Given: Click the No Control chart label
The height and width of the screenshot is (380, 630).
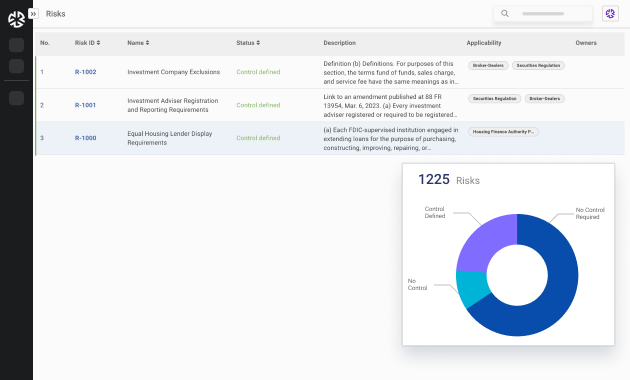Looking at the screenshot, I should pos(417,284).
